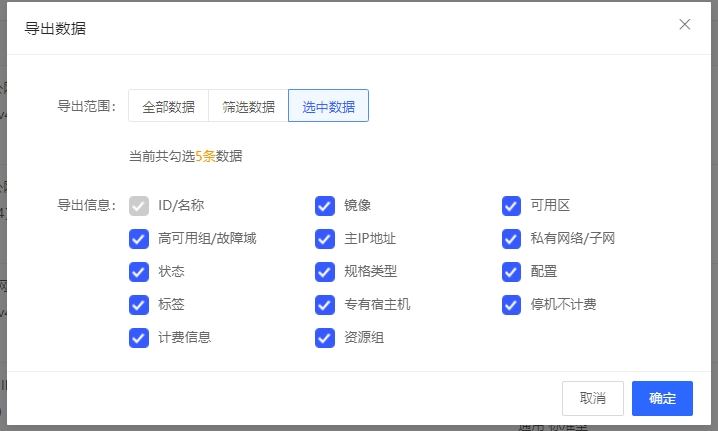
Task: Uncheck the 规格类型 checkbox
Action: tap(325, 272)
